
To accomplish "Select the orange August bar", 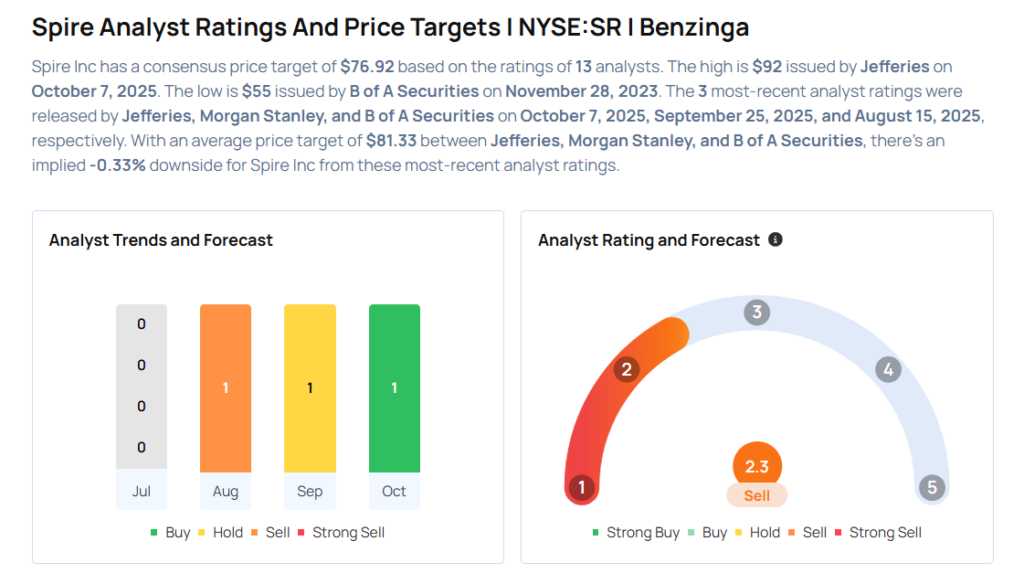I will (225, 388).
